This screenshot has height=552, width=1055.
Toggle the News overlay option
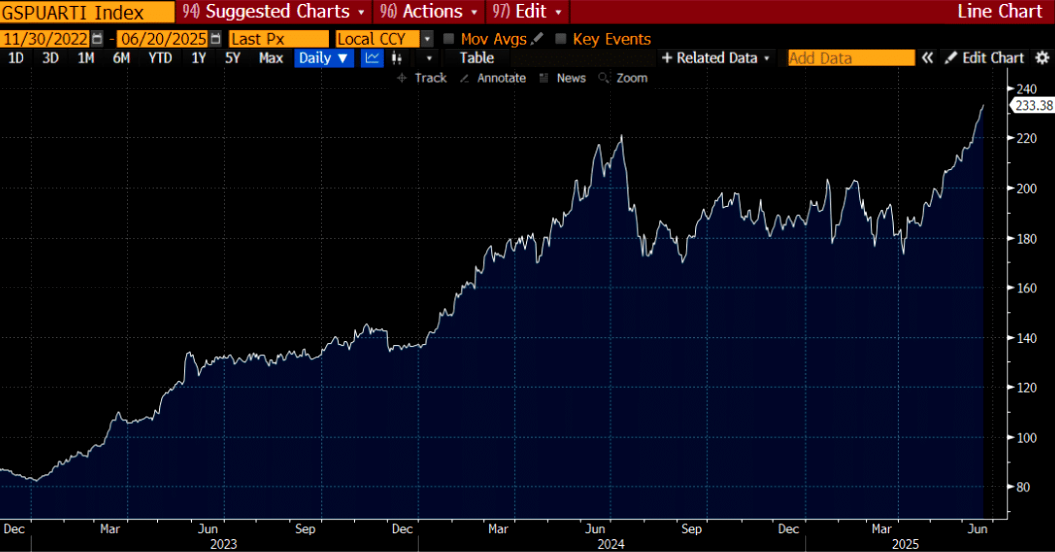click(562, 78)
